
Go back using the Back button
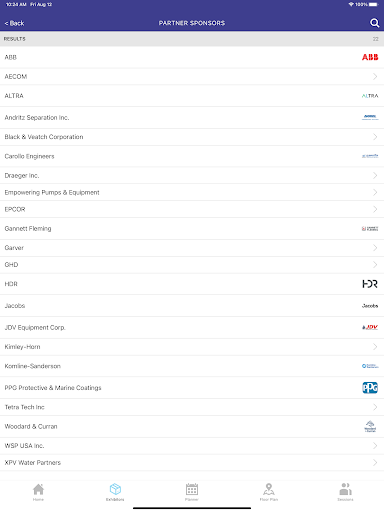coord(14,23)
